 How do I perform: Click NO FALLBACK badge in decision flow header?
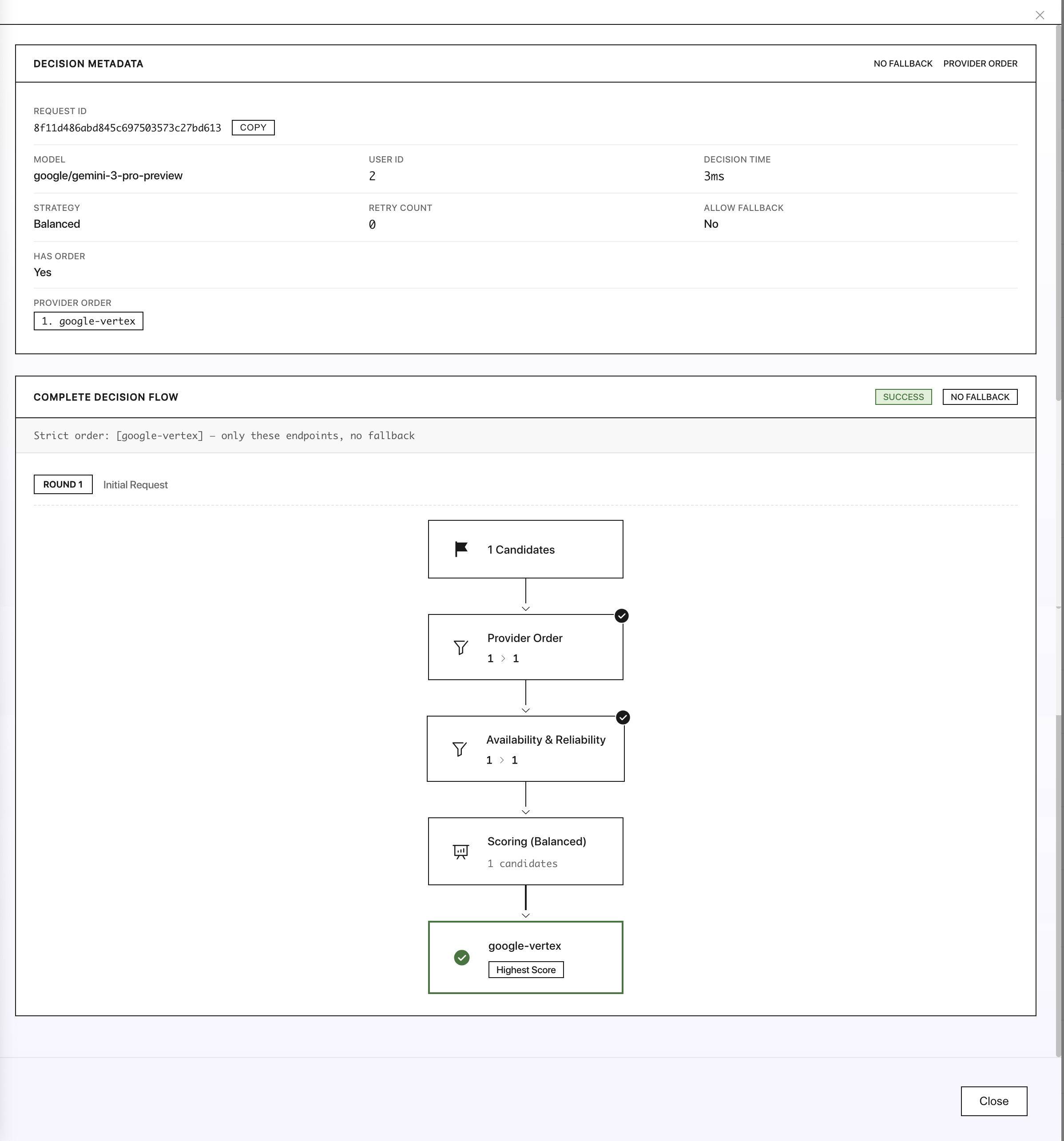click(x=980, y=397)
